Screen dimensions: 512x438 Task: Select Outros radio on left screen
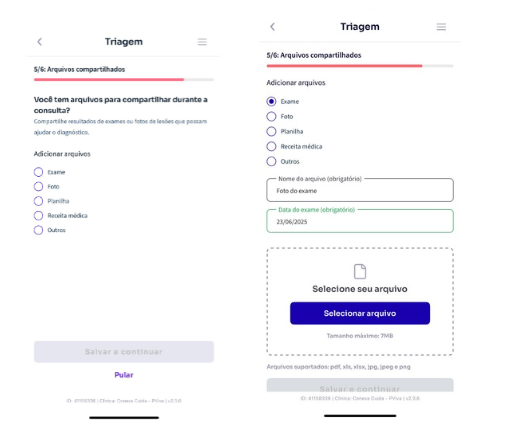(x=38, y=230)
